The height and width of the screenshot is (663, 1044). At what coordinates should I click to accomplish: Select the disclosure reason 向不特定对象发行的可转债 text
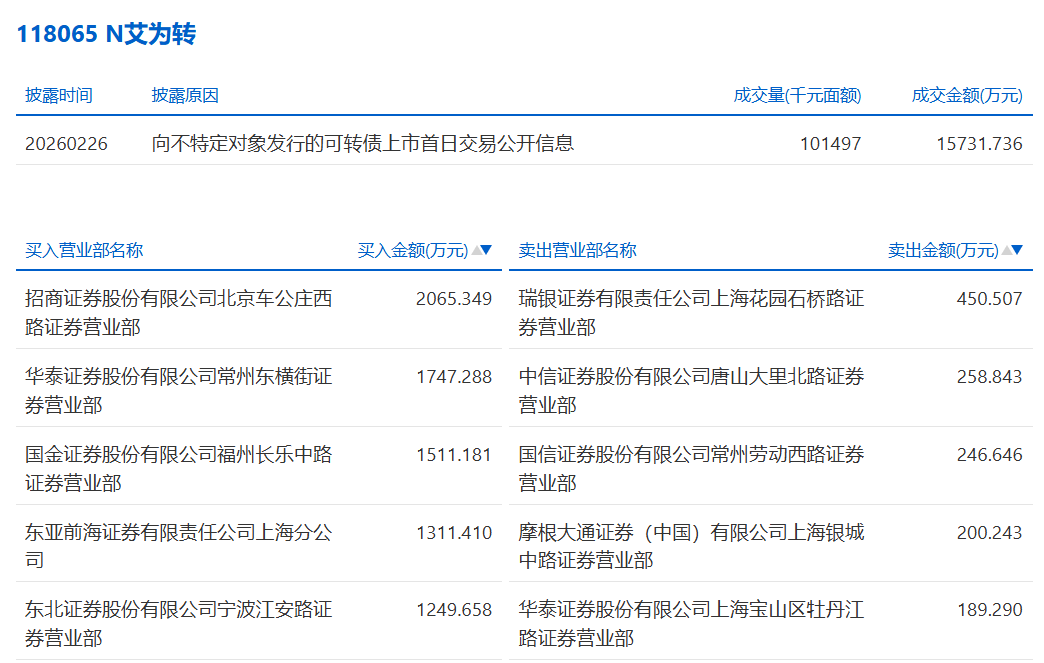pyautogui.click(x=362, y=144)
